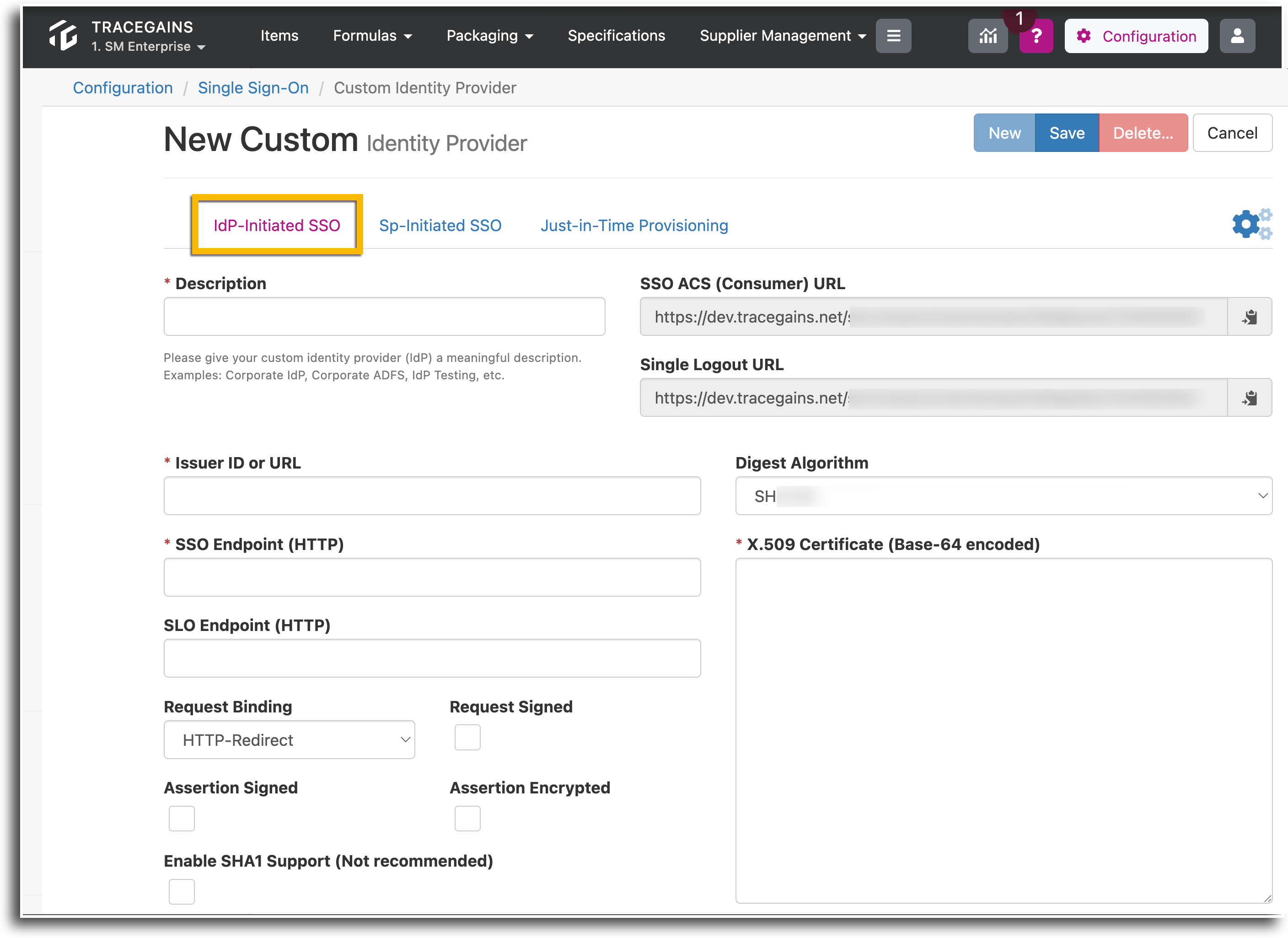This screenshot has width=1288, height=938.
Task: Open the Digest Algorithm dropdown
Action: click(x=1004, y=496)
